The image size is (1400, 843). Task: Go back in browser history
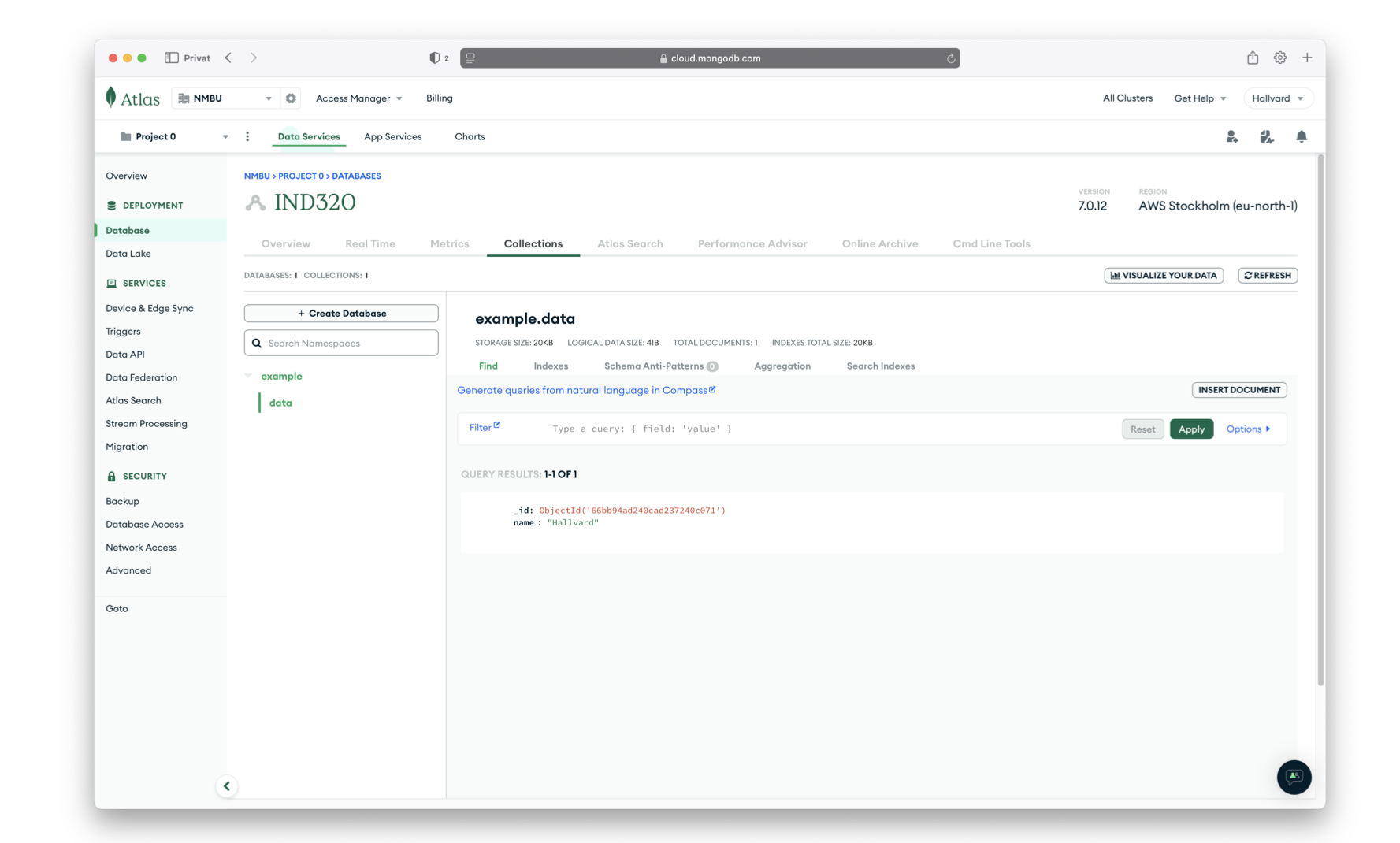(228, 58)
